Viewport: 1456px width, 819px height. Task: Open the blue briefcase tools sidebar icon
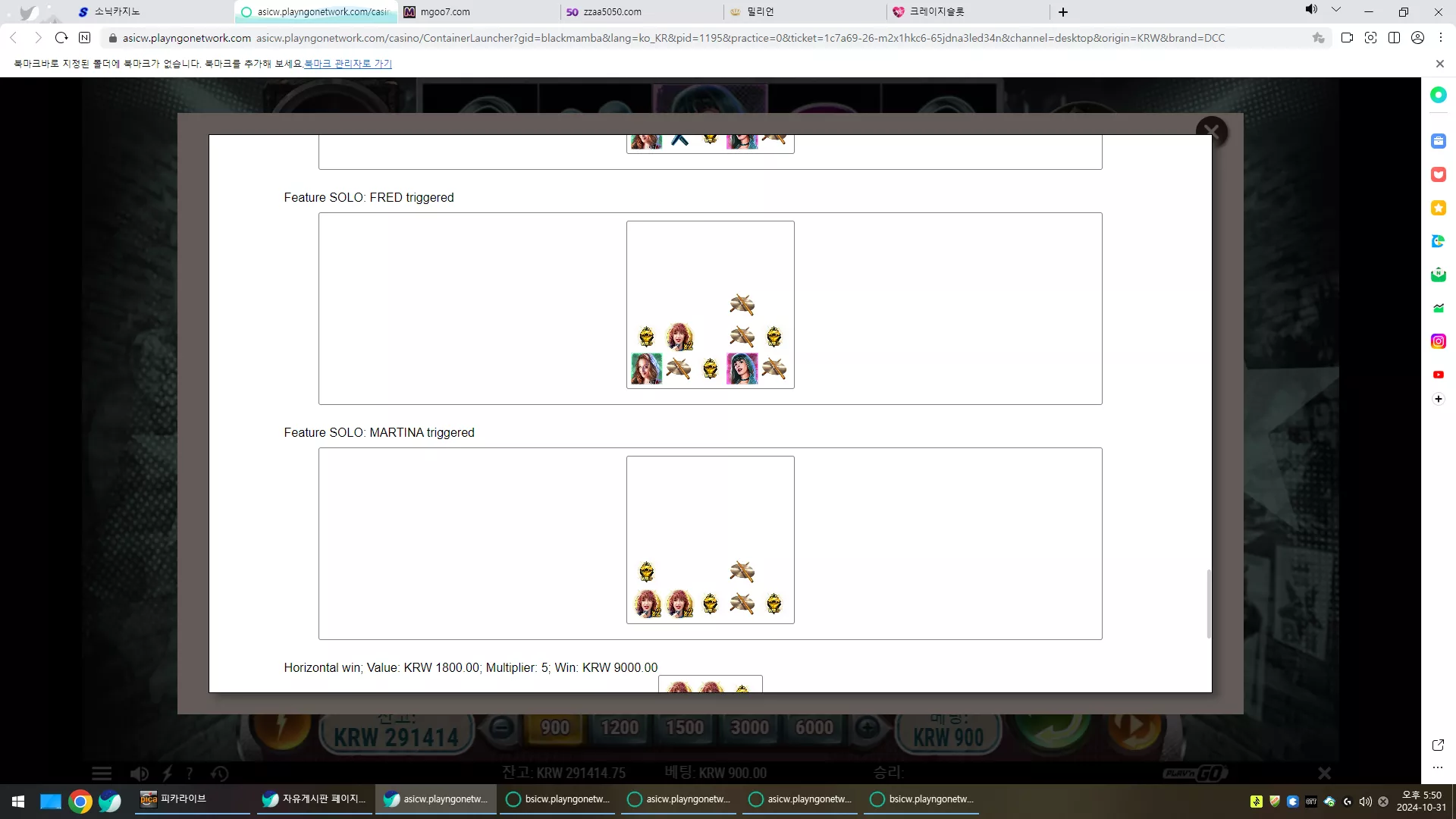[x=1439, y=141]
